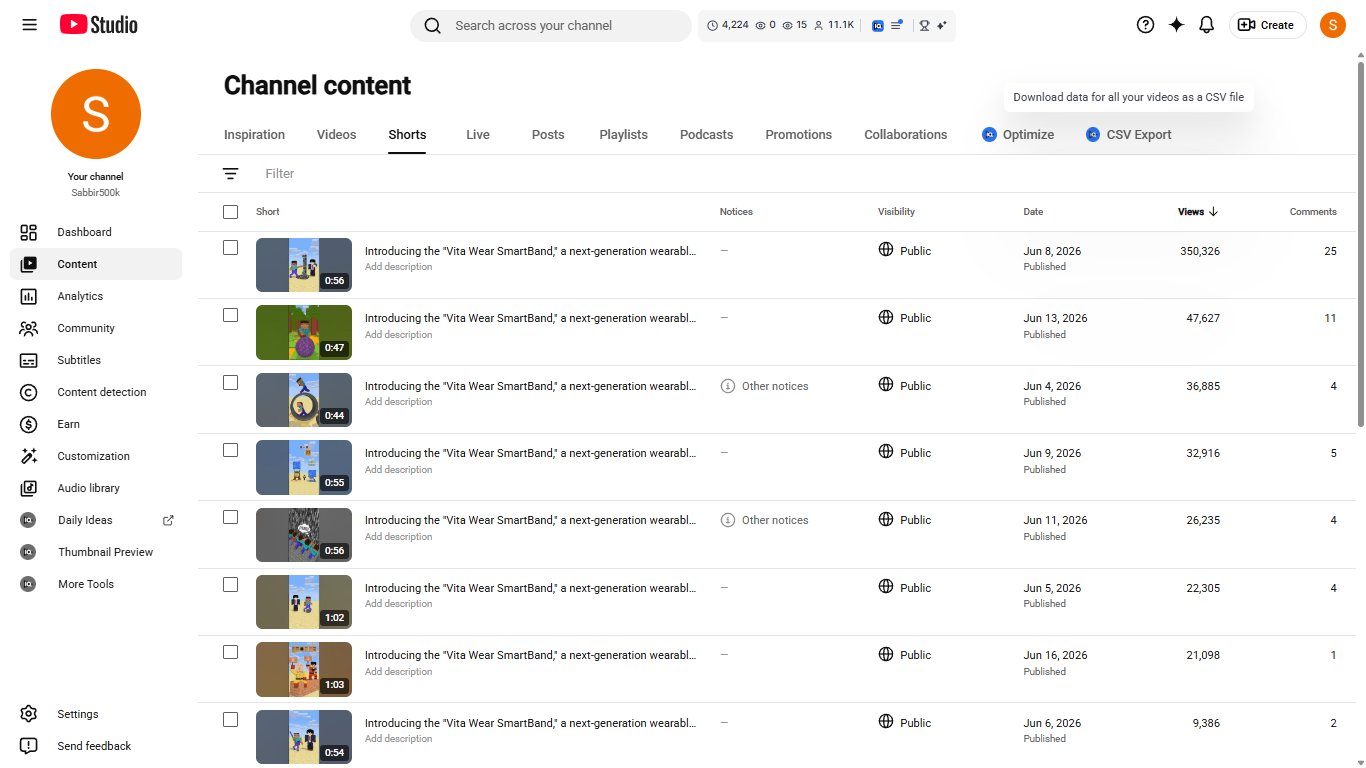
Task: Click the Optimize button
Action: click(x=1018, y=135)
